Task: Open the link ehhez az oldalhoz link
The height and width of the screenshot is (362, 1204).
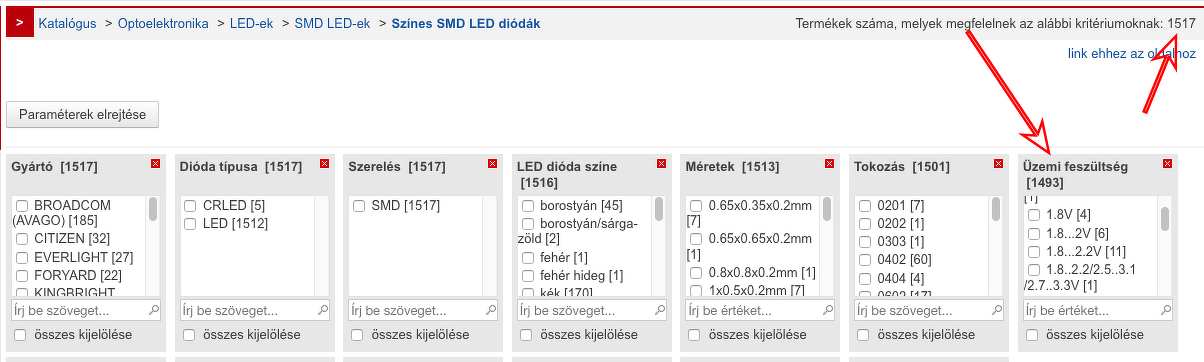Action: pos(1132,55)
